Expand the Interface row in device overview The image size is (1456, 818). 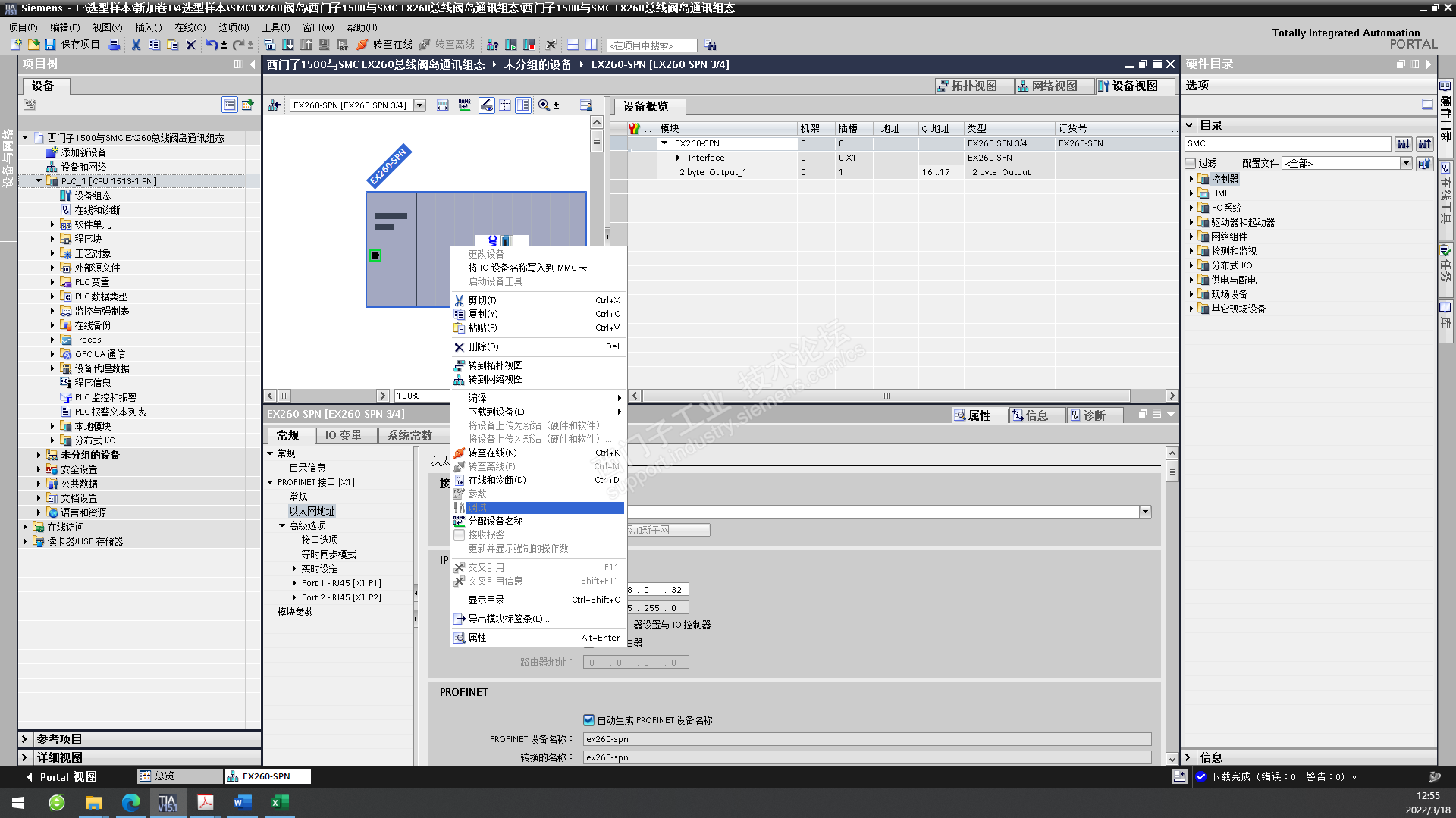678,158
